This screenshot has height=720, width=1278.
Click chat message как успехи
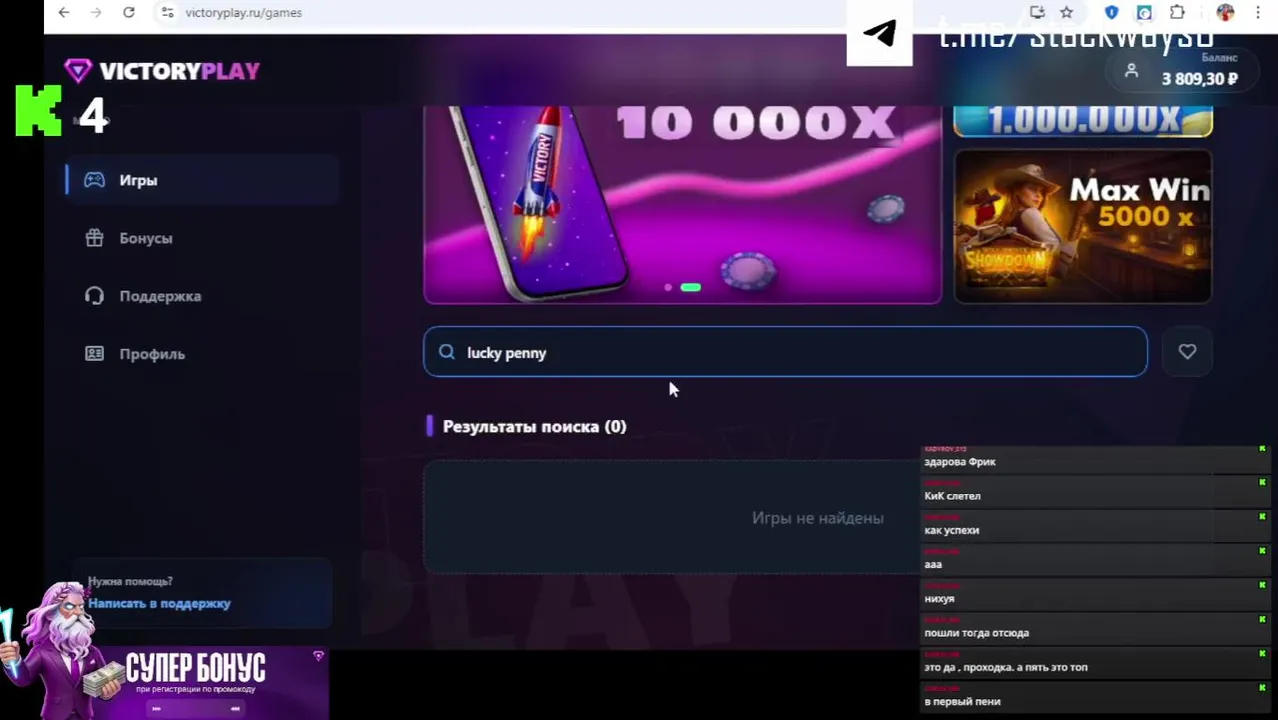coord(951,530)
